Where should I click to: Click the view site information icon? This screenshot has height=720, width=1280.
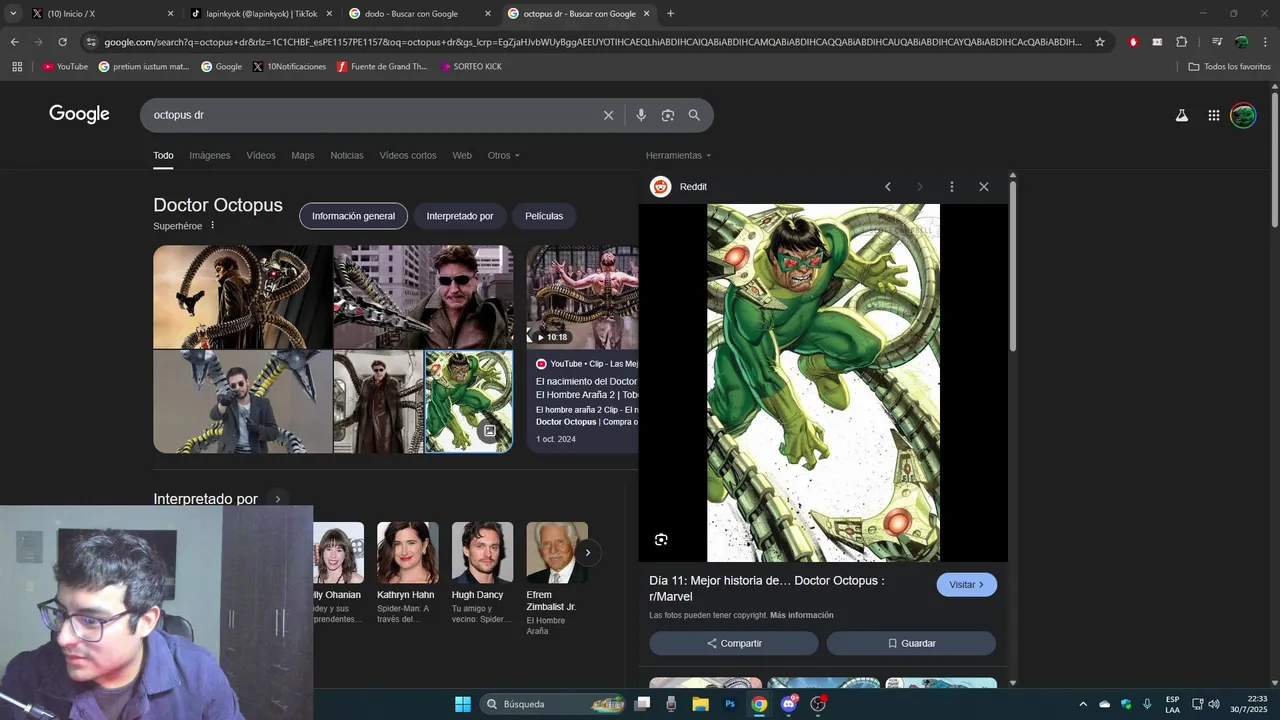coord(91,42)
